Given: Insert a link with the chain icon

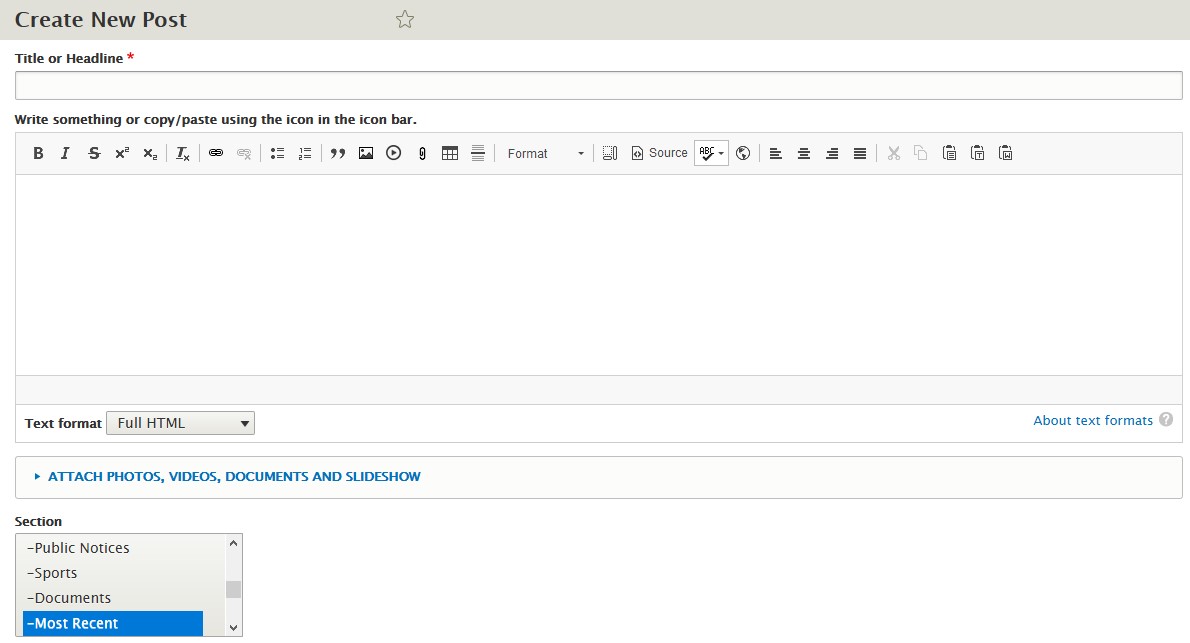Looking at the screenshot, I should 216,153.
